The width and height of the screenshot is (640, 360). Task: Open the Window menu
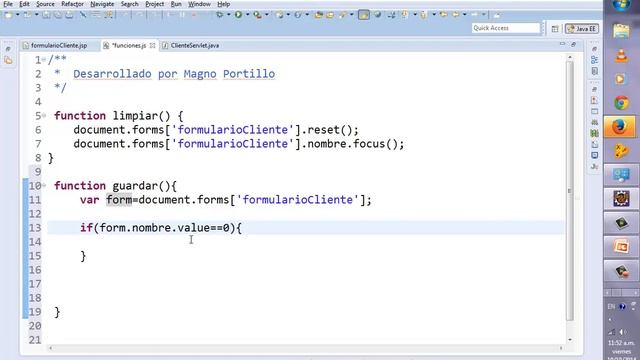point(199,4)
